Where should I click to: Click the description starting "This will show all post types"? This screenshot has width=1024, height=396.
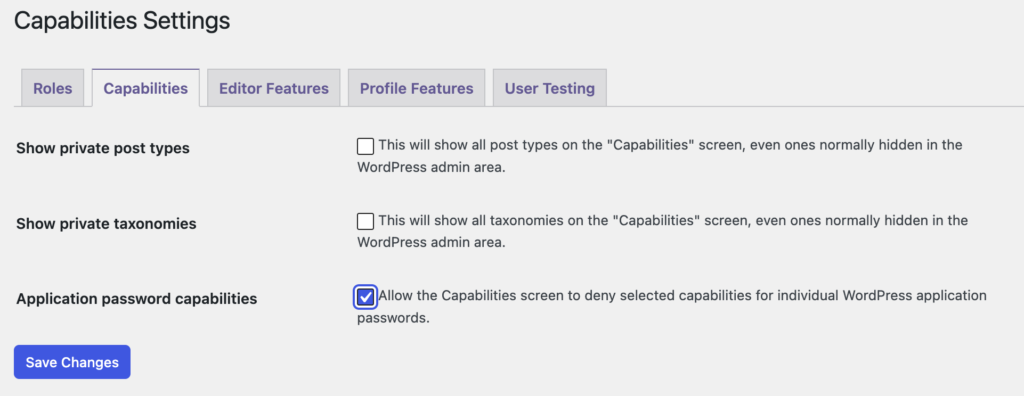click(x=660, y=156)
